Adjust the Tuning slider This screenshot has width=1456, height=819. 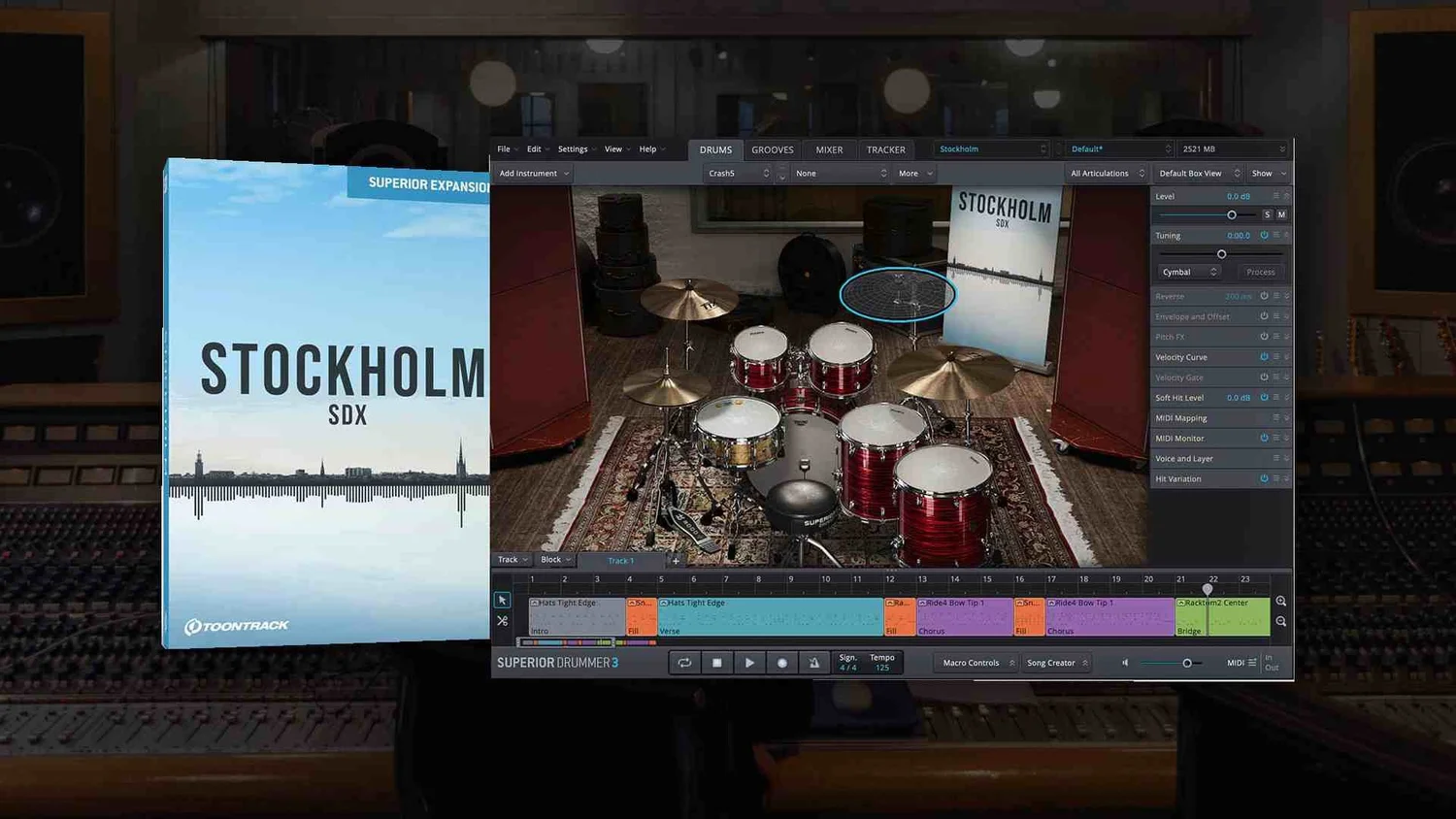click(1221, 253)
